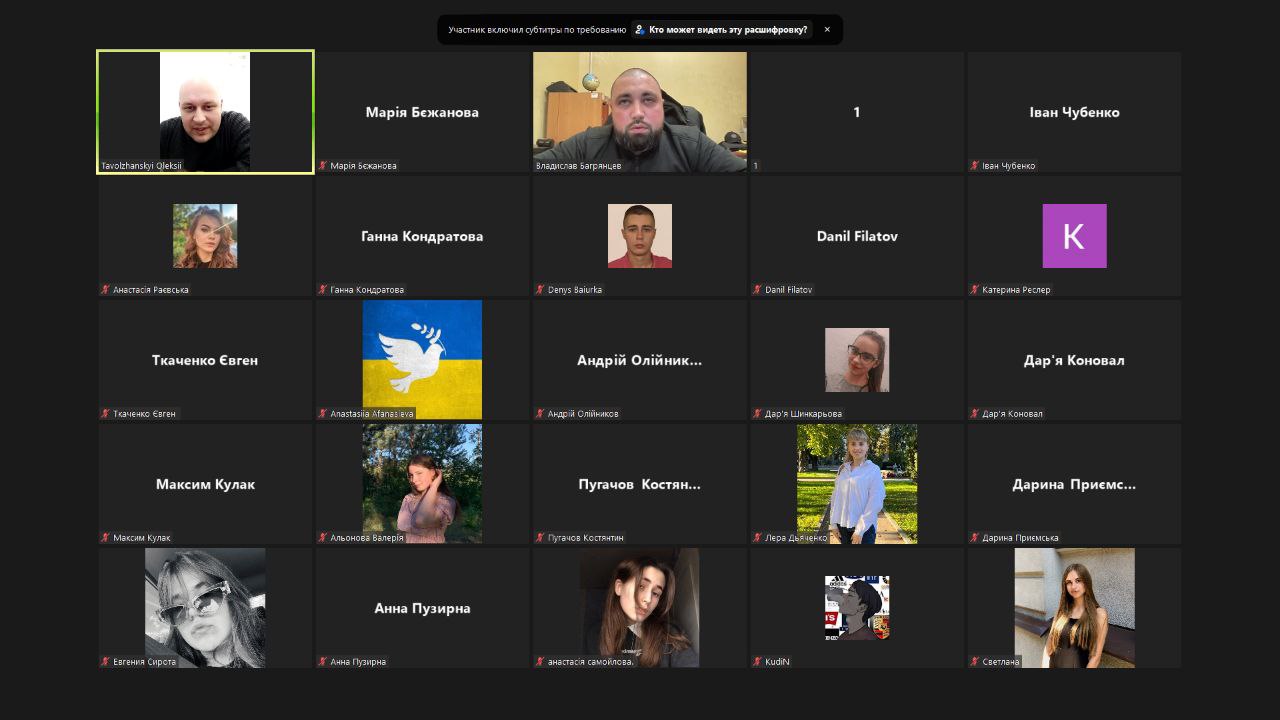The image size is (1280, 720).
Task: Select the Владислав Багрянцев video tile
Action: (640, 110)
